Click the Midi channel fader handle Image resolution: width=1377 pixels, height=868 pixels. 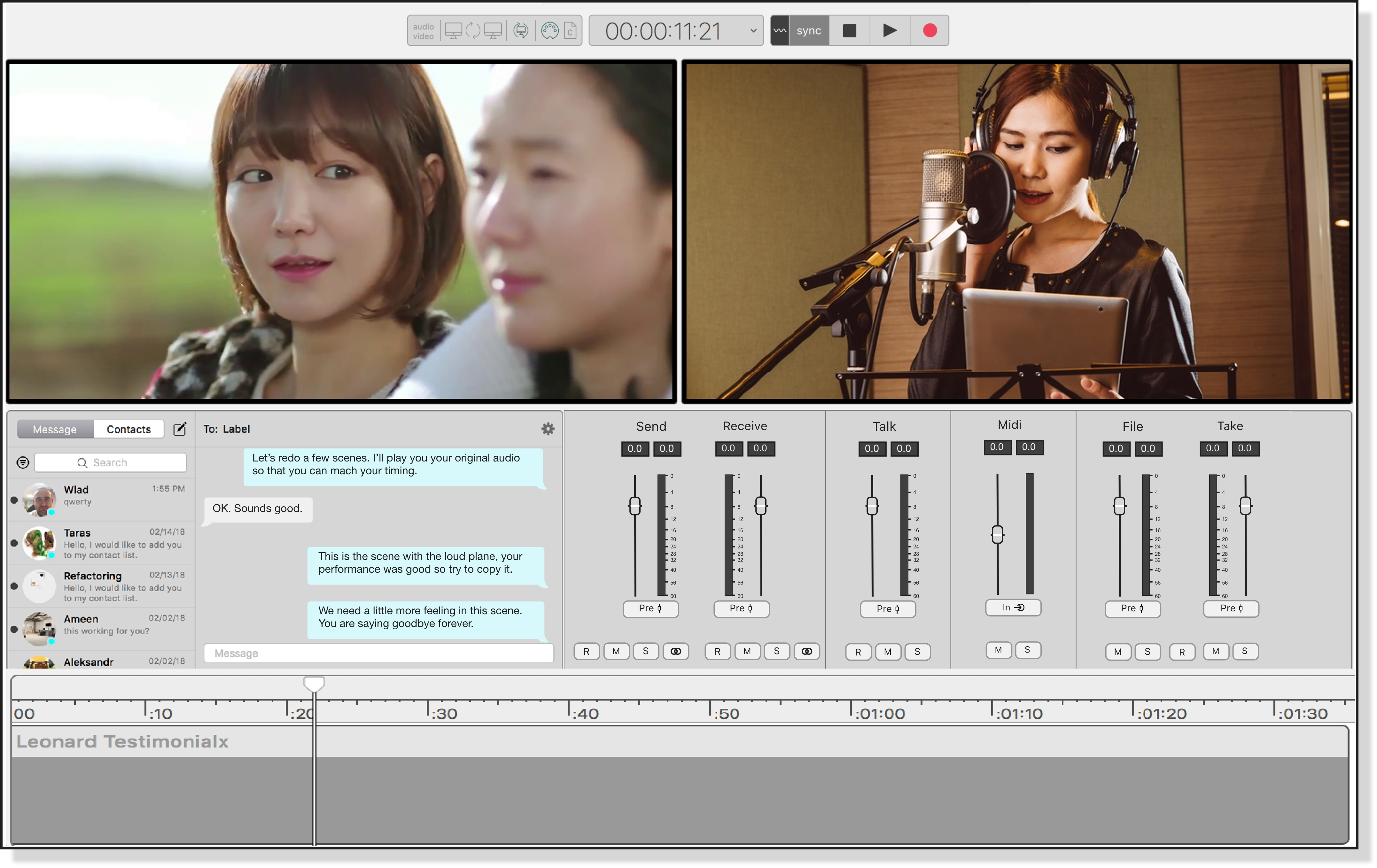tap(997, 535)
